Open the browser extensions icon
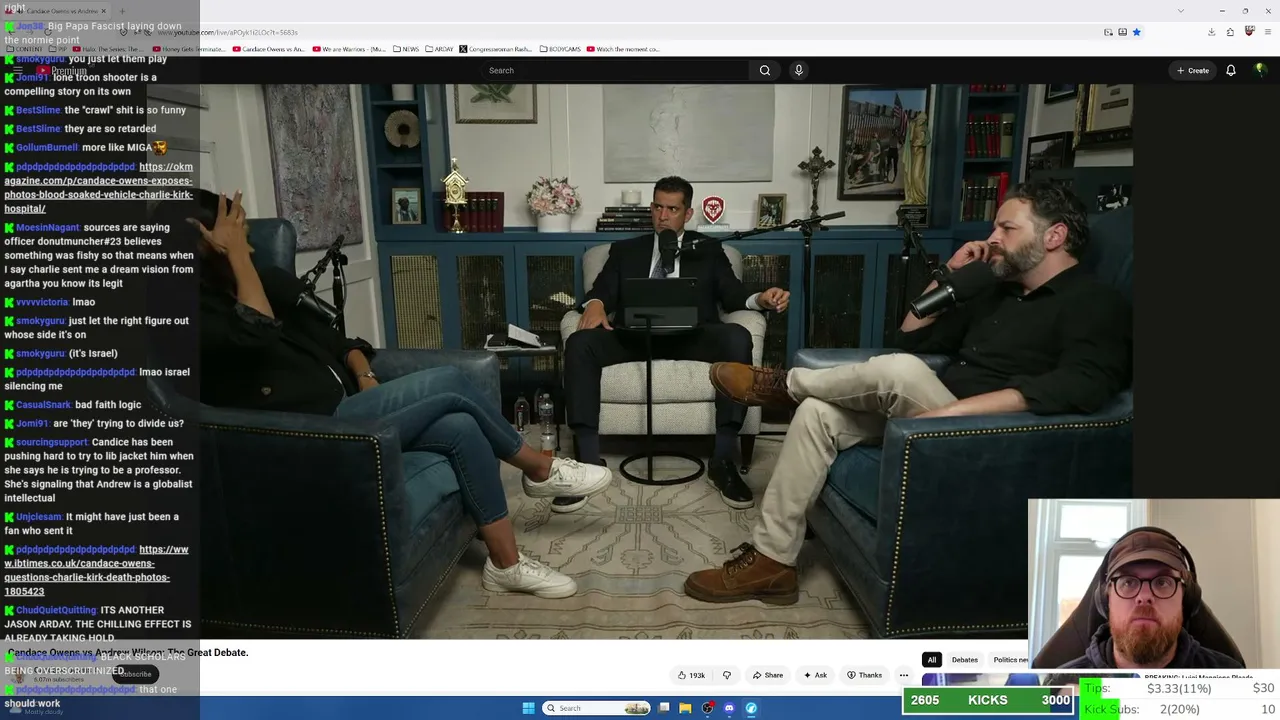1280x720 pixels. point(1230,32)
